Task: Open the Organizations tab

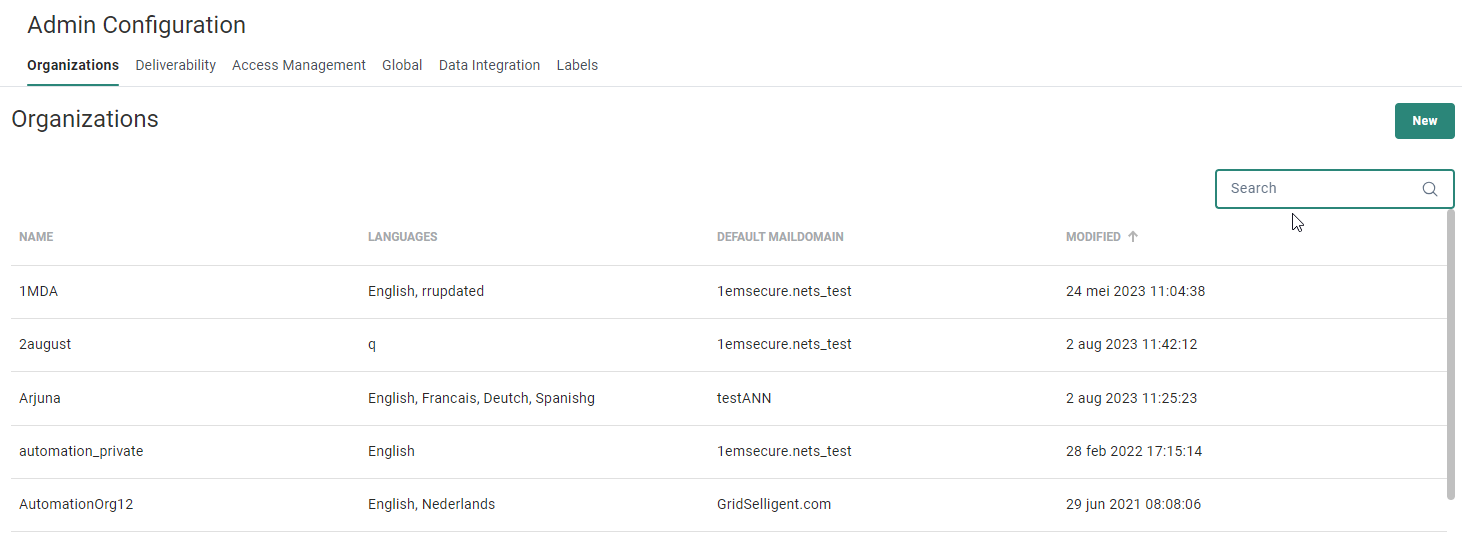Action: (x=73, y=65)
